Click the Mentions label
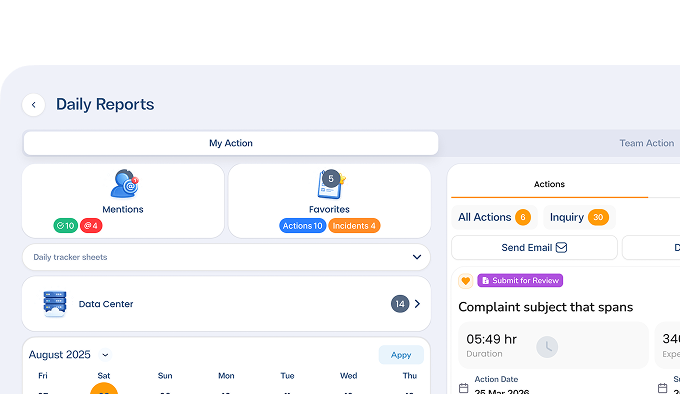 pyautogui.click(x=123, y=209)
